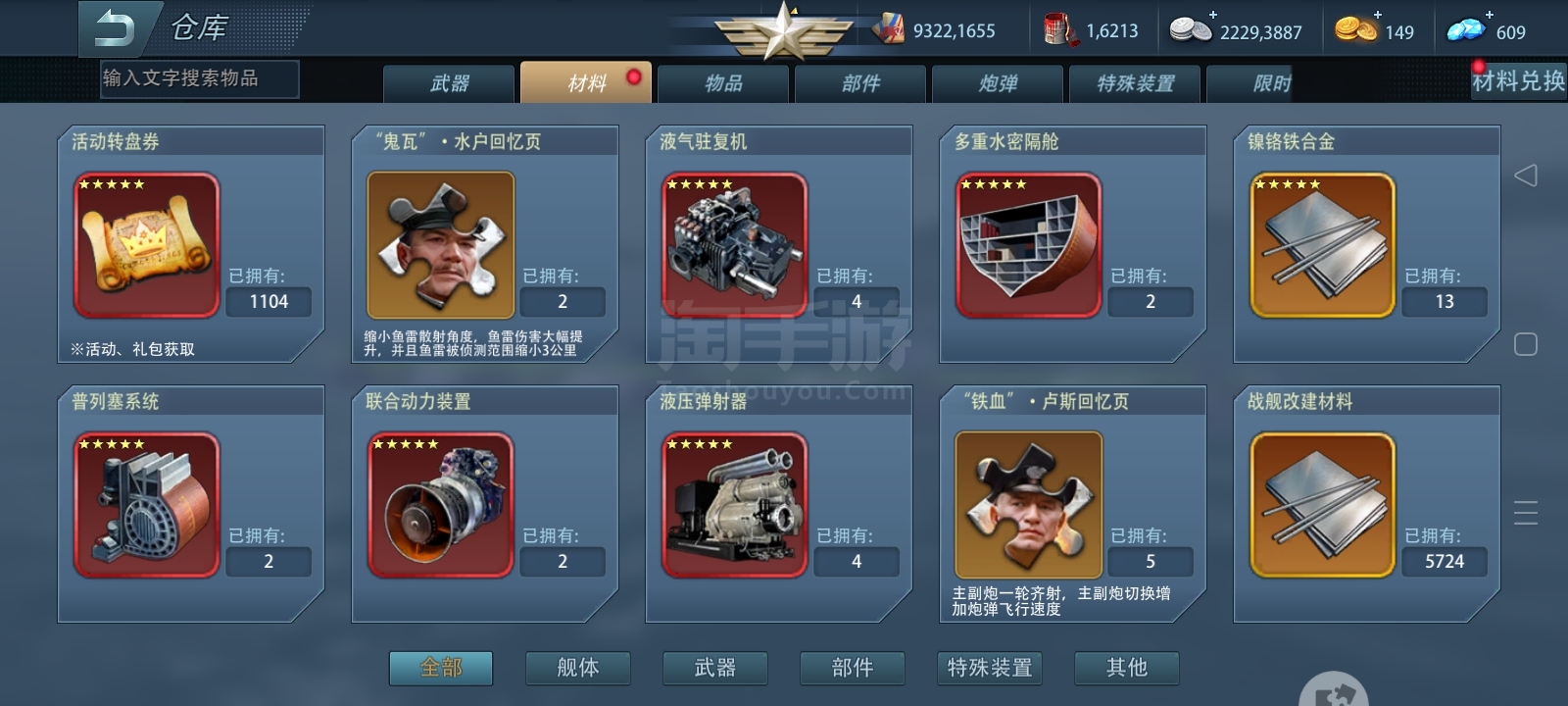Switch to the 武器 top tab
Viewport: 1568px width, 706px height.
pyautogui.click(x=449, y=83)
